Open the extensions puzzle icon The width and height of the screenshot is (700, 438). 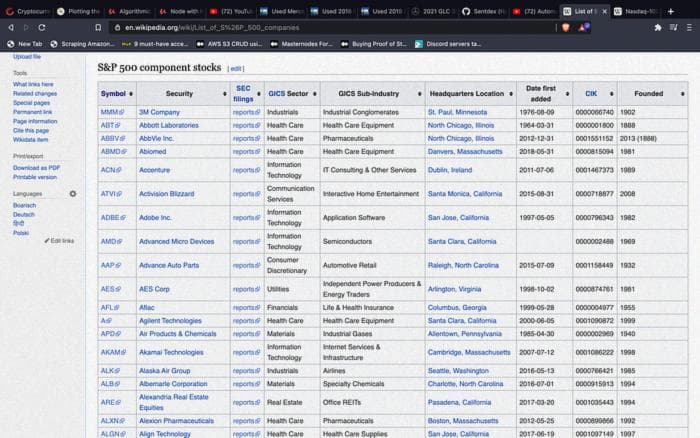(658, 28)
